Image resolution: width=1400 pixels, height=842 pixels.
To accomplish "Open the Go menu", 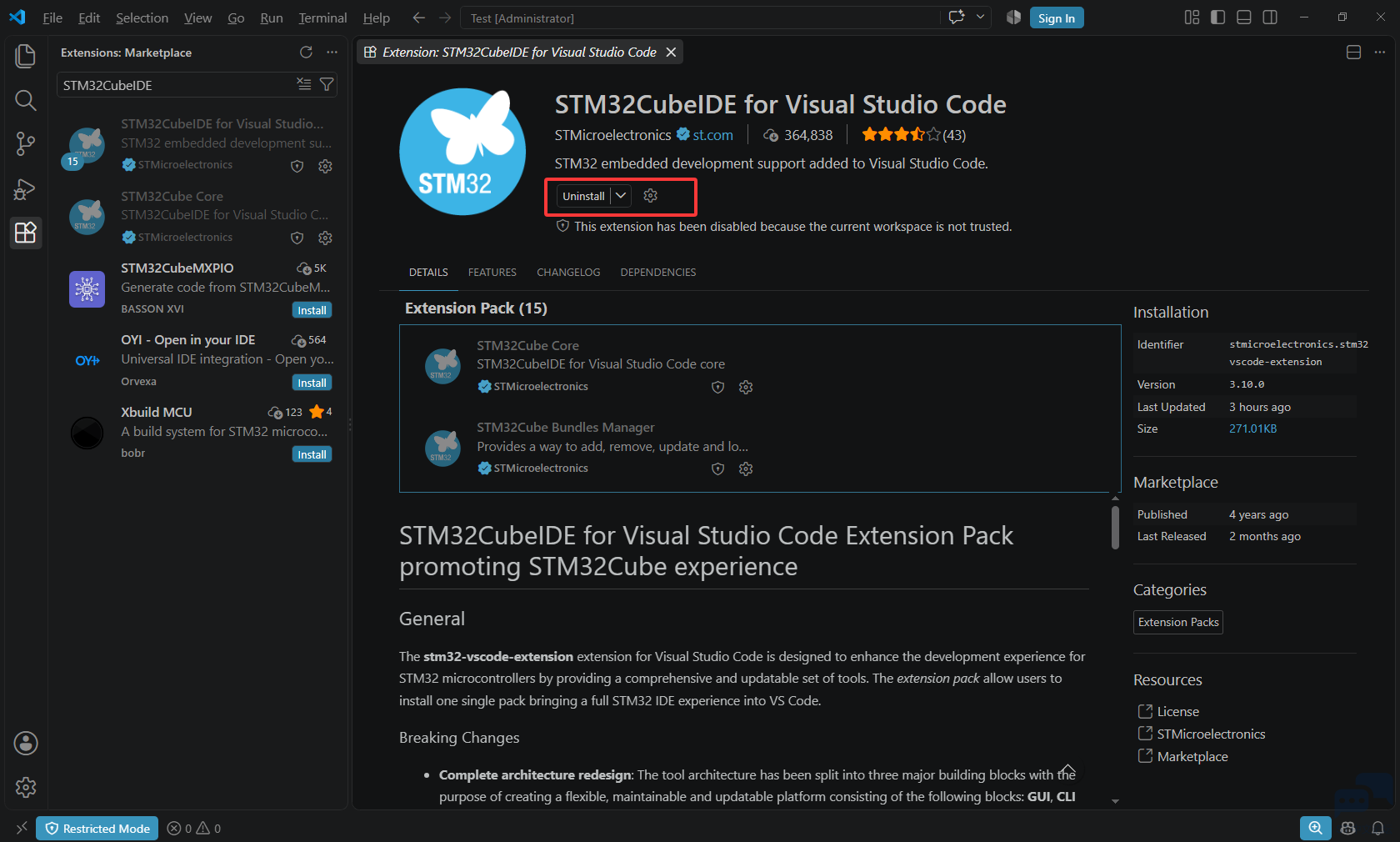I will pyautogui.click(x=236, y=18).
